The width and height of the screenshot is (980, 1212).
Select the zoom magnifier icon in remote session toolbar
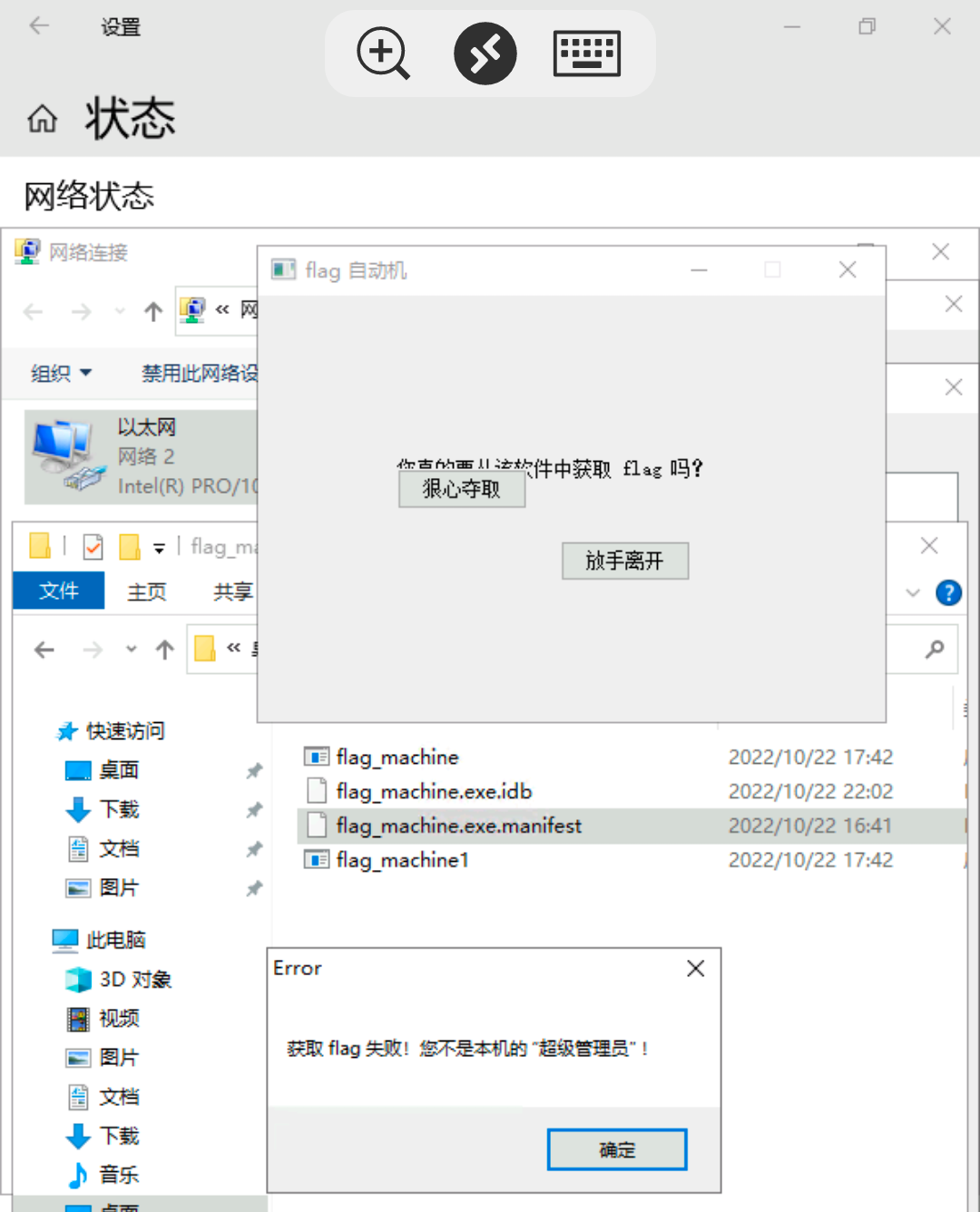[x=382, y=54]
